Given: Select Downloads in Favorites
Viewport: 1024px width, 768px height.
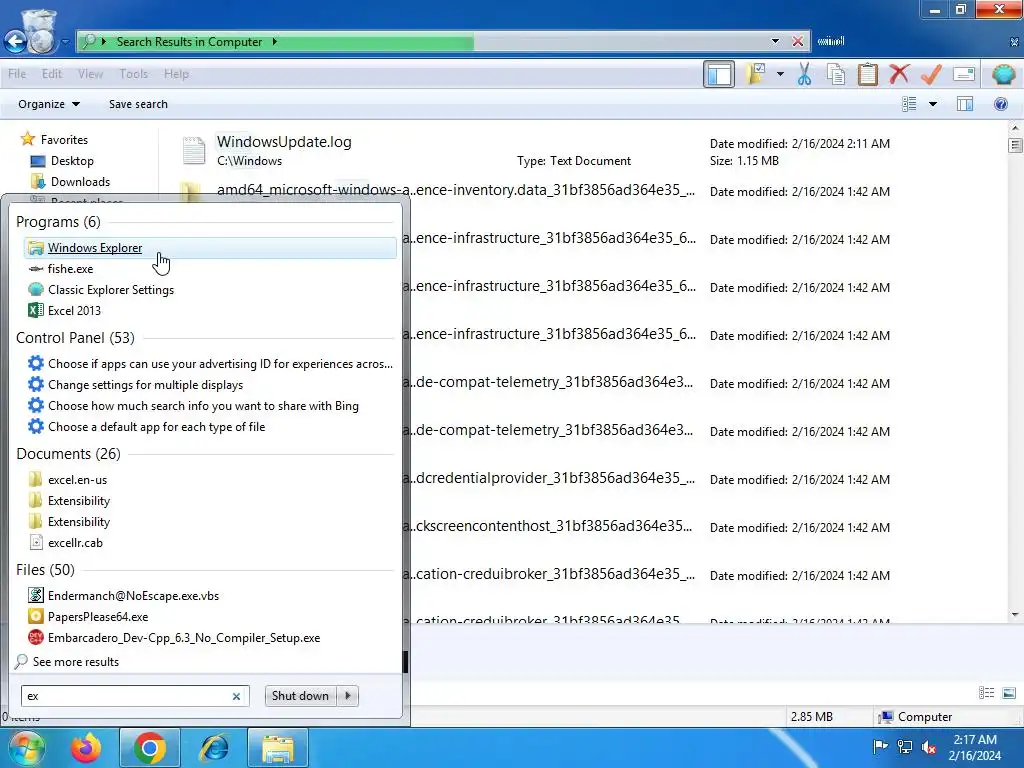Looking at the screenshot, I should tap(80, 182).
